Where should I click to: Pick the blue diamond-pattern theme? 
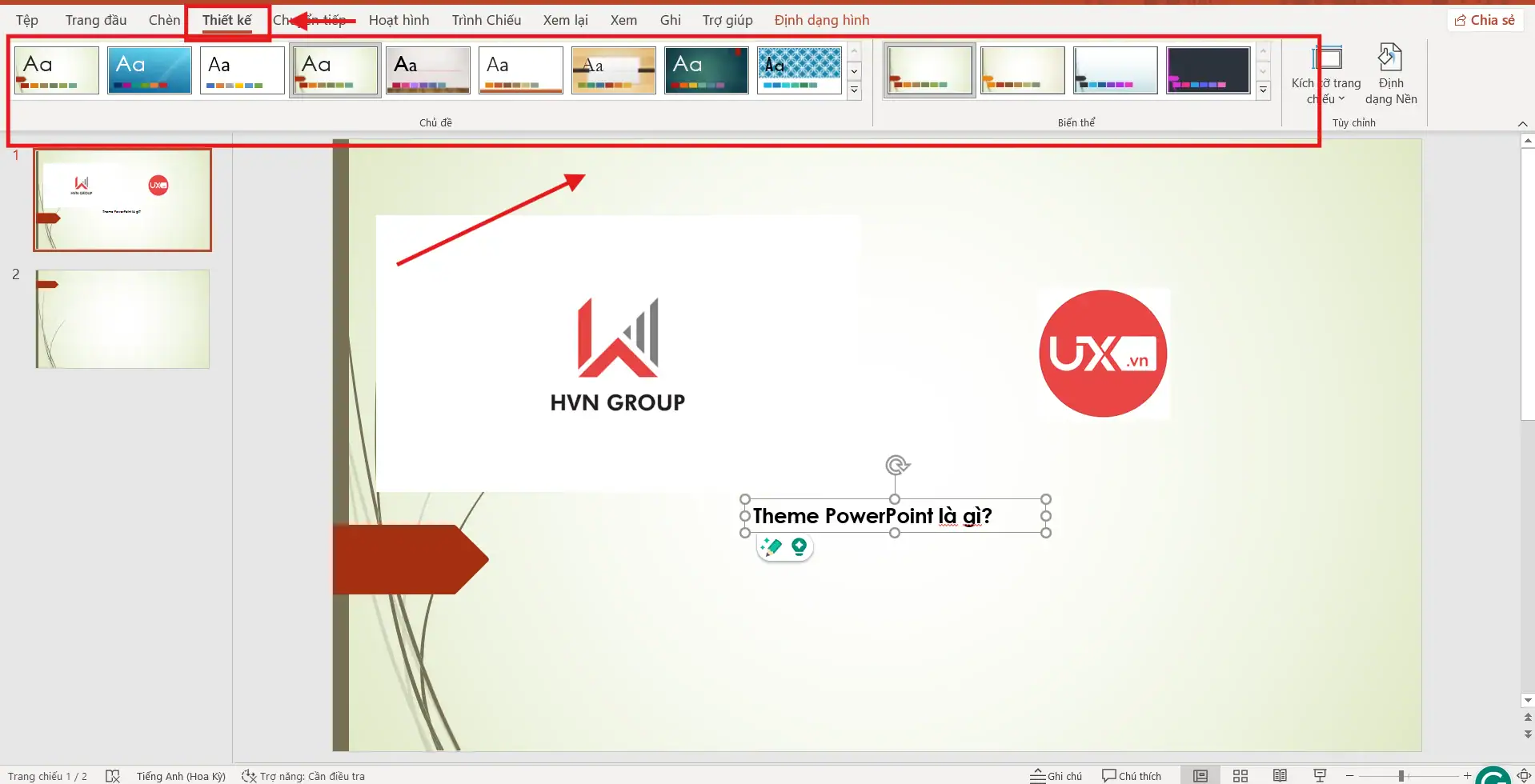point(800,70)
